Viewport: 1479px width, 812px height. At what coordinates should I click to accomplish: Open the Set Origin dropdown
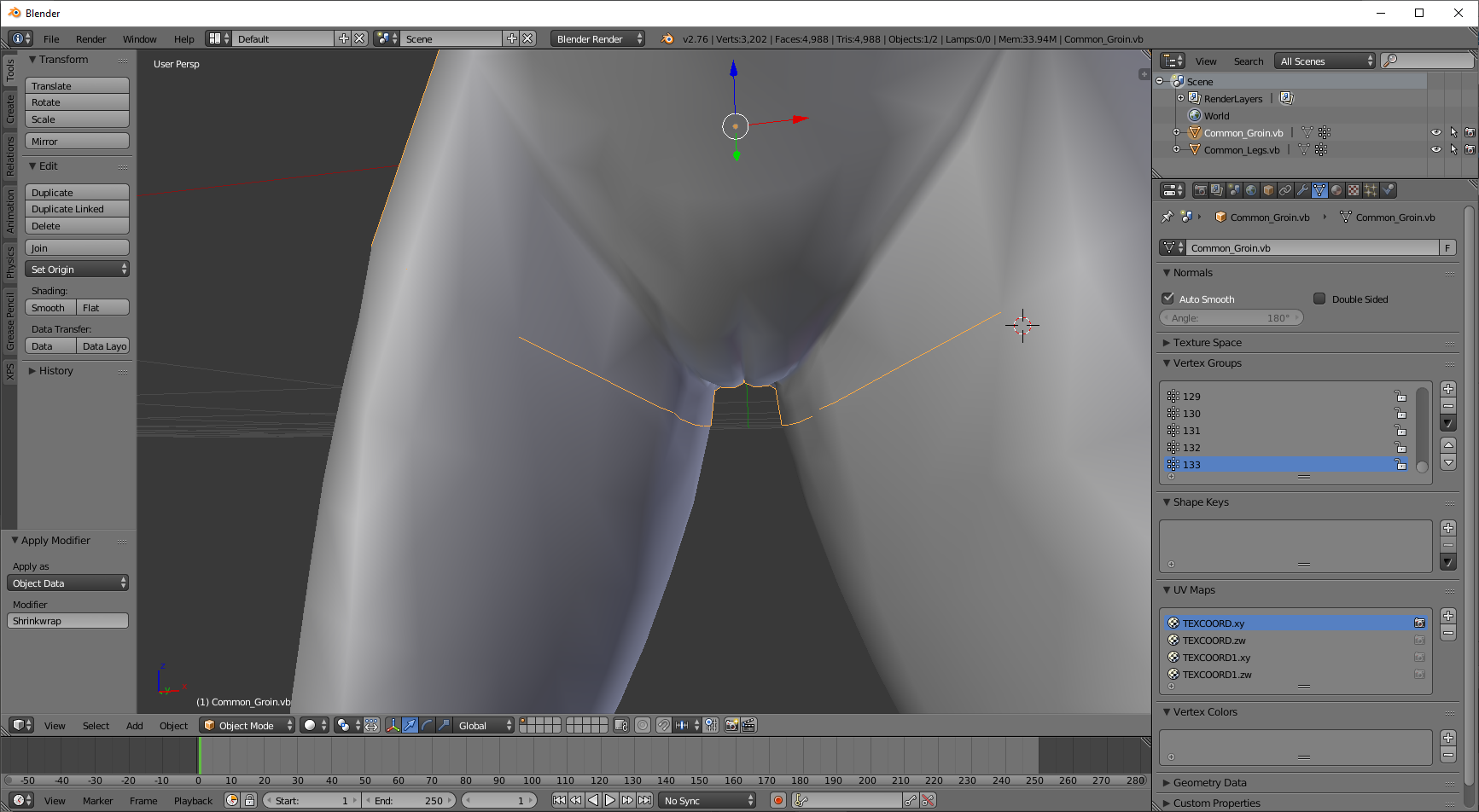(77, 269)
